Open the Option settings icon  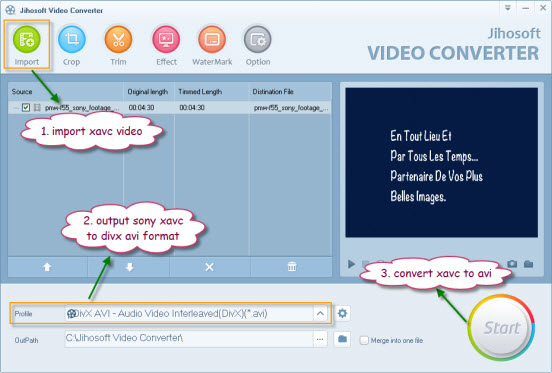[x=258, y=39]
